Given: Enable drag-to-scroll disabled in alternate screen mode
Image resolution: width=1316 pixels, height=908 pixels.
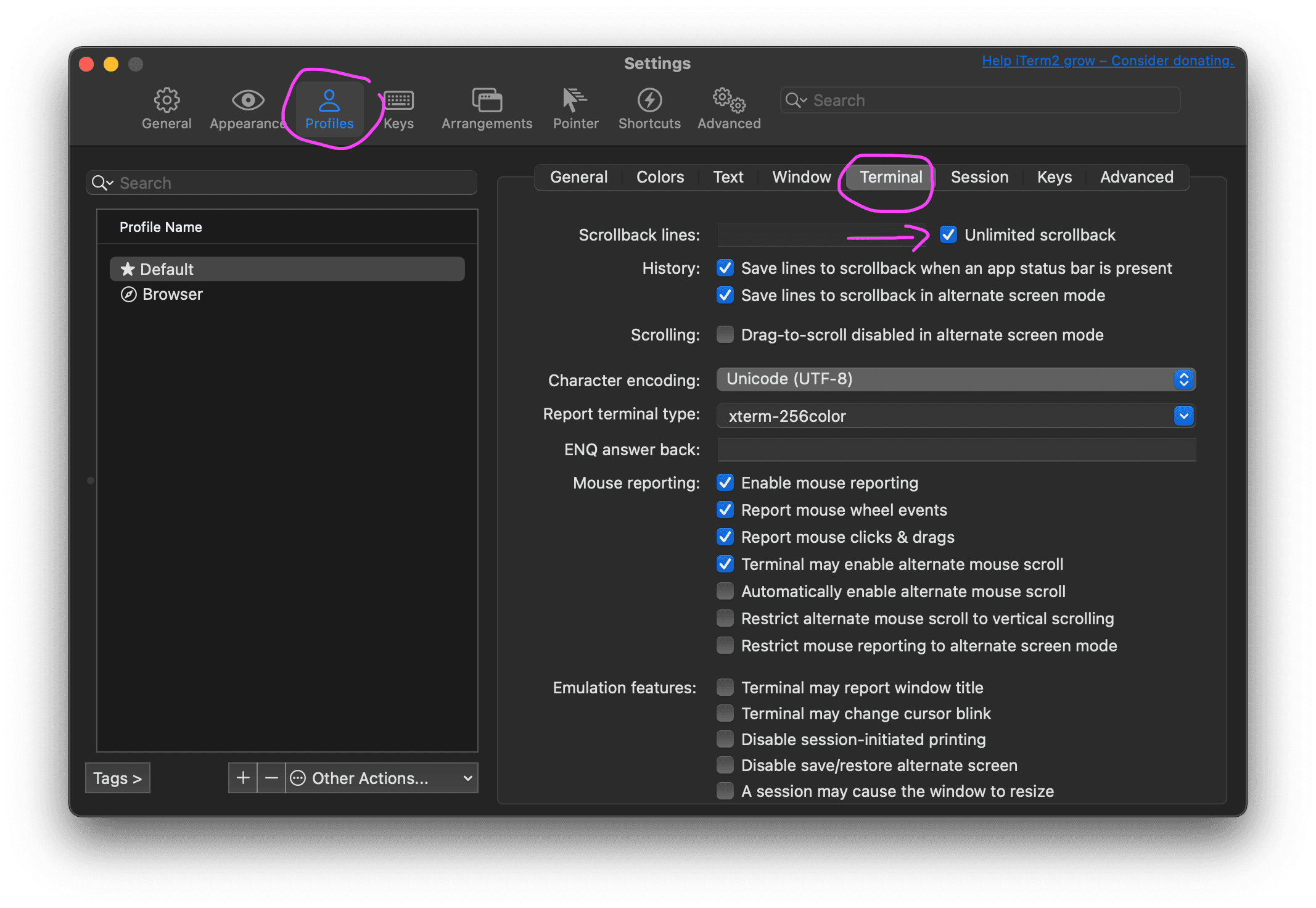Looking at the screenshot, I should (x=725, y=334).
